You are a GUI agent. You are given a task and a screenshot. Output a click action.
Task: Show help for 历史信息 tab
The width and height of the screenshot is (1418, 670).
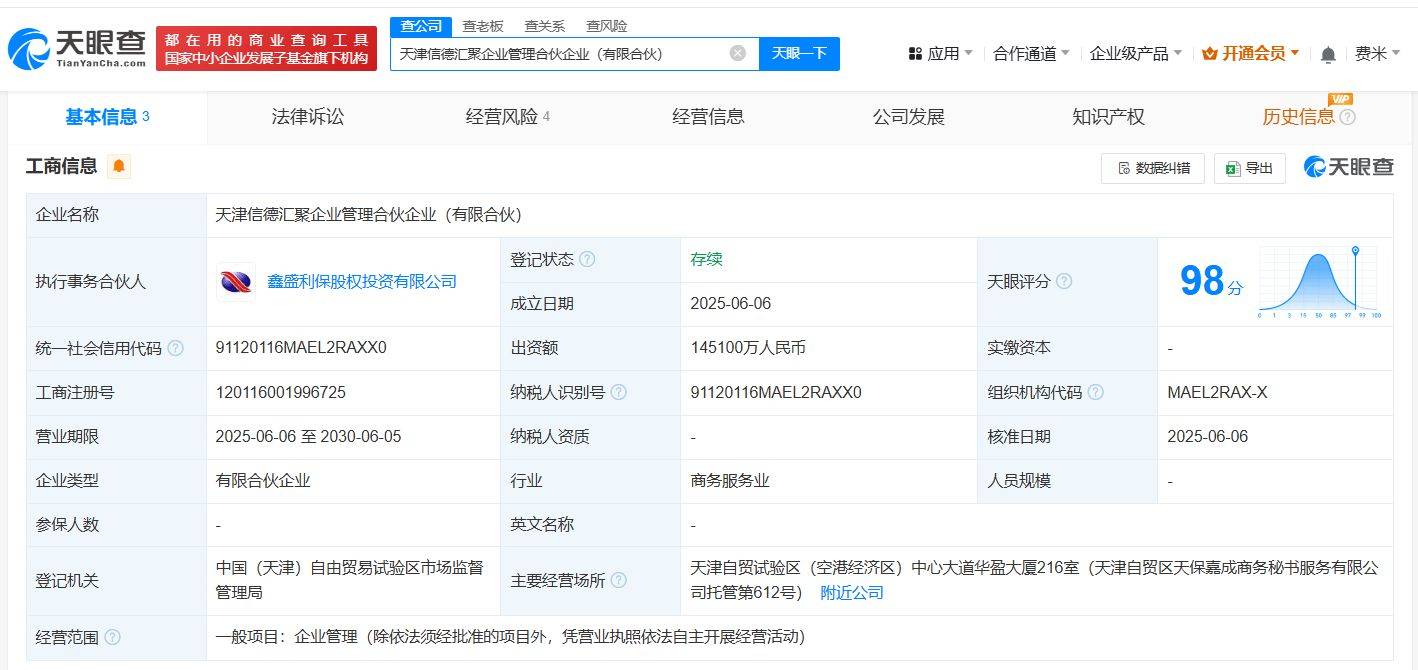[1348, 117]
